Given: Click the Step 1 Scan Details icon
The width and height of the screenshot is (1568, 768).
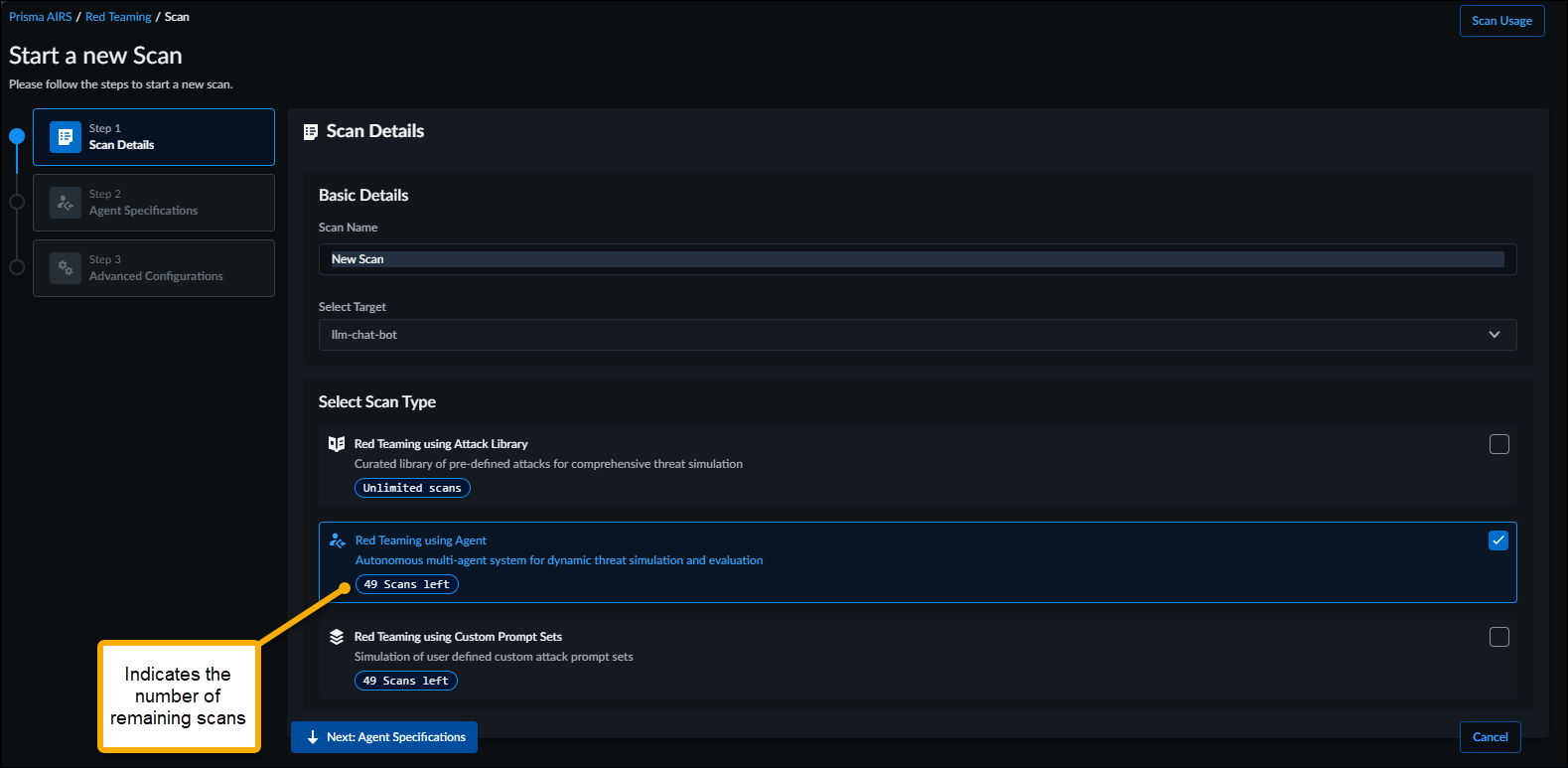Looking at the screenshot, I should pos(66,137).
